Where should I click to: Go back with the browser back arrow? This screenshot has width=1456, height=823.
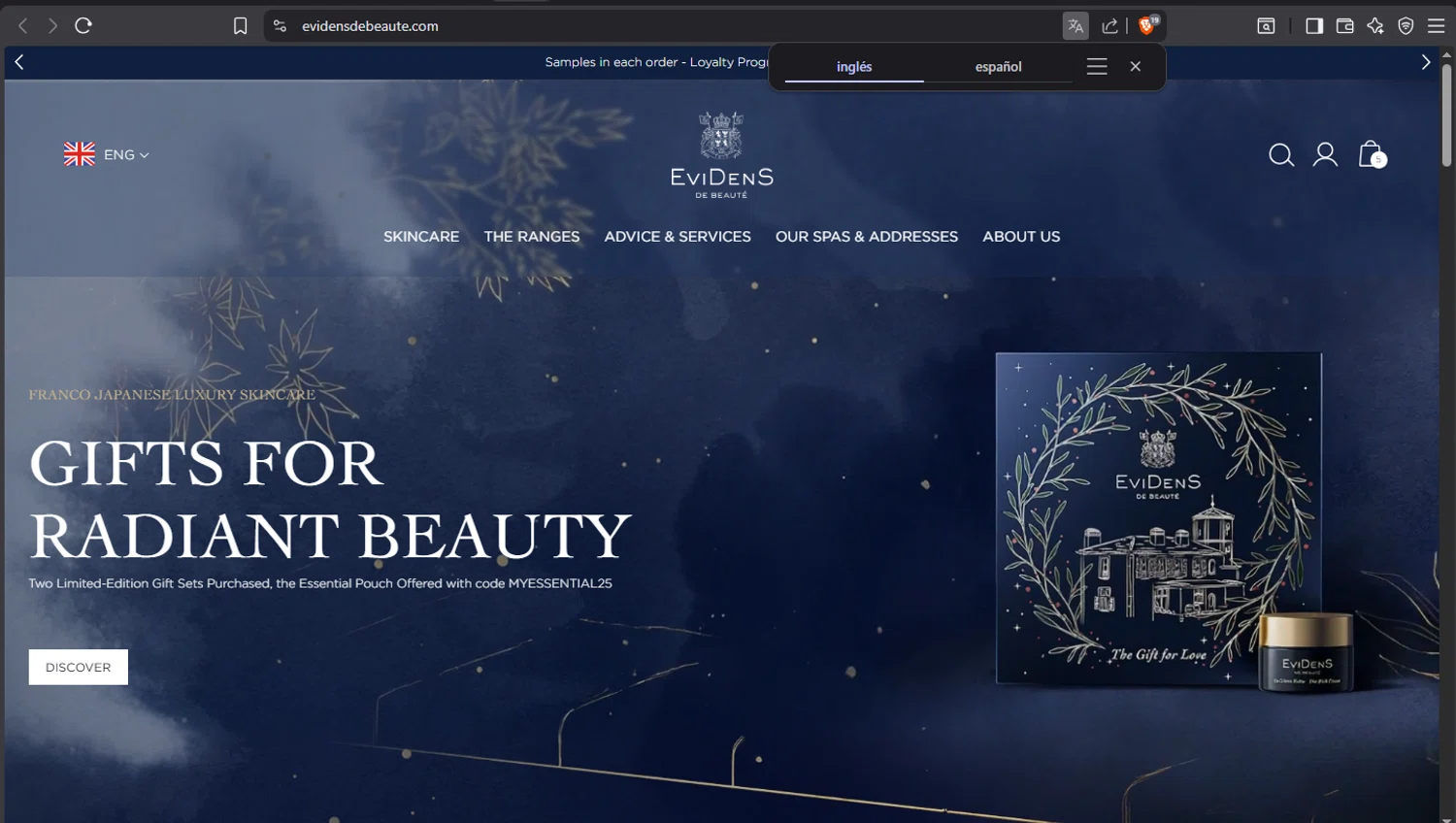pyautogui.click(x=23, y=26)
